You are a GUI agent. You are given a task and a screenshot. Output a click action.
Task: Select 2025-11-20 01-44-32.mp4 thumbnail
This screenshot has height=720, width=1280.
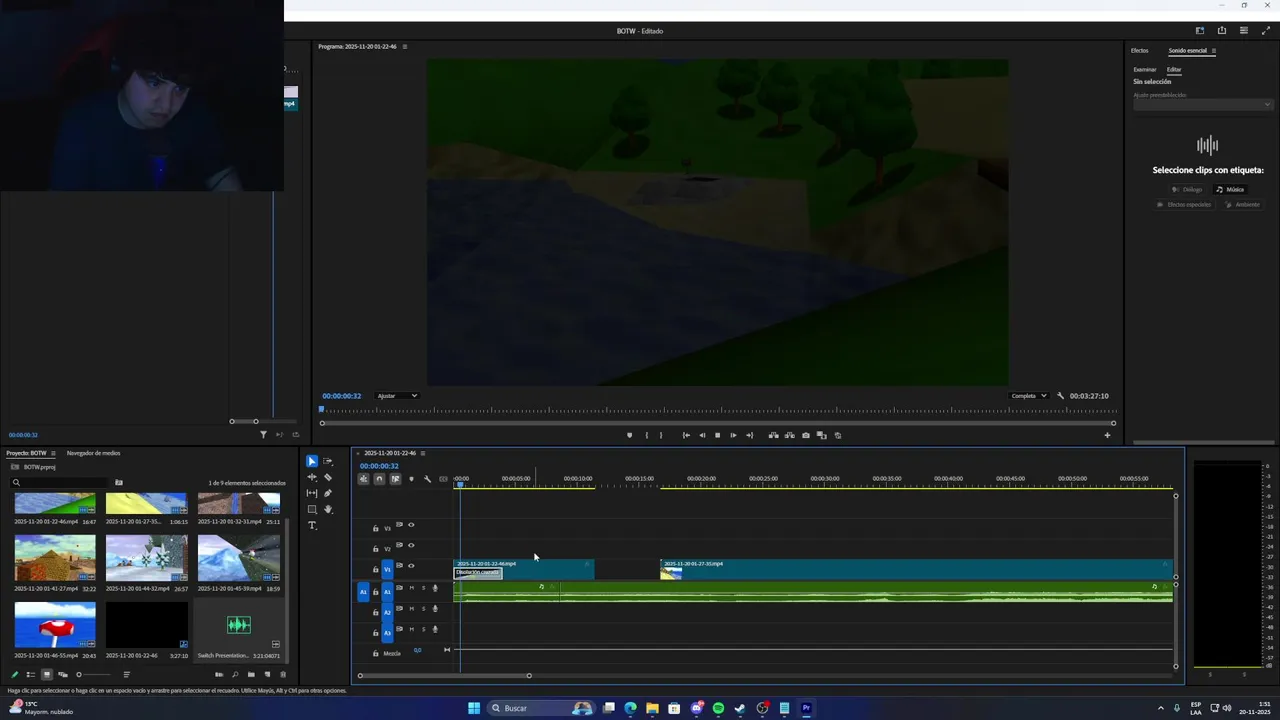[x=147, y=558]
